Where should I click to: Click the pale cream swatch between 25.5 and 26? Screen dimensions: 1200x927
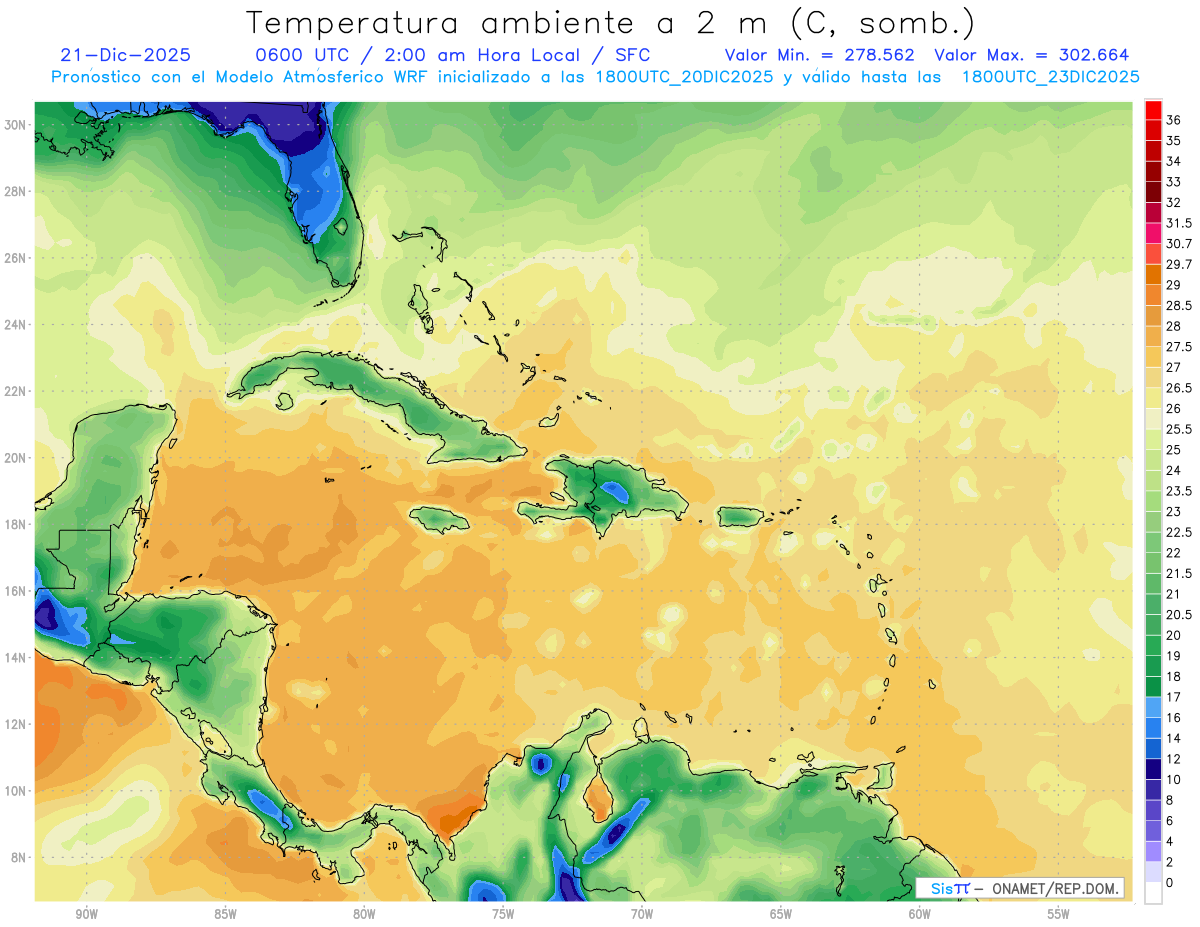coord(1153,419)
